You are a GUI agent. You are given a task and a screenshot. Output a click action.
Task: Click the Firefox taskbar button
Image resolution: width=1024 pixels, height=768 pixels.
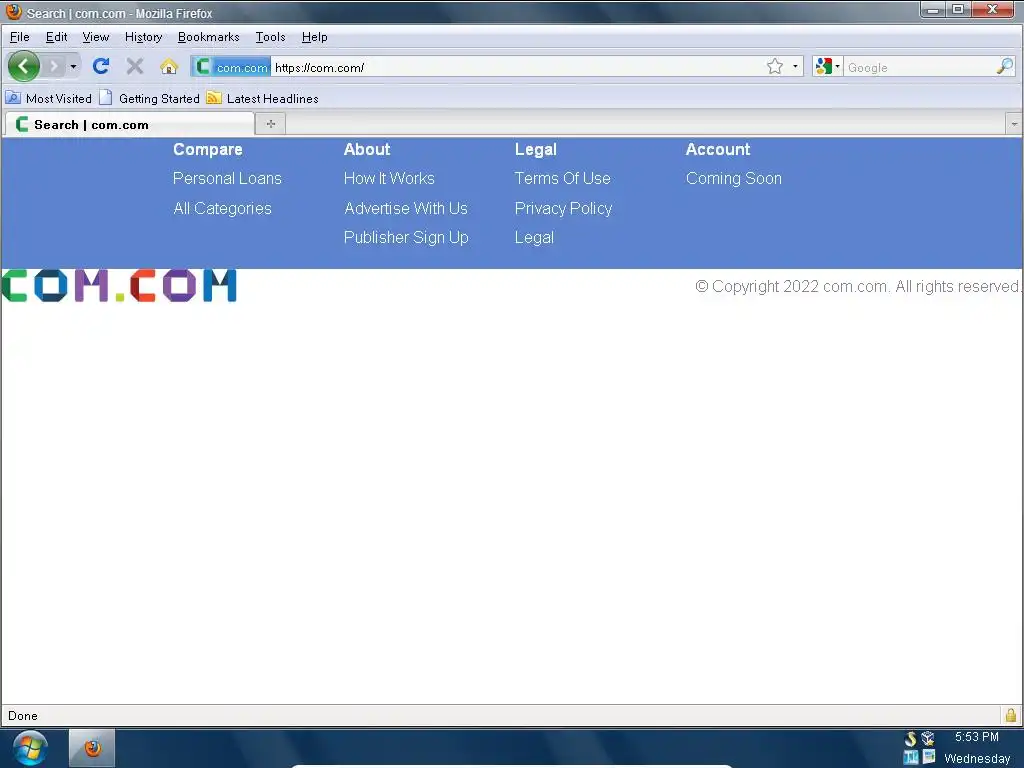point(92,748)
